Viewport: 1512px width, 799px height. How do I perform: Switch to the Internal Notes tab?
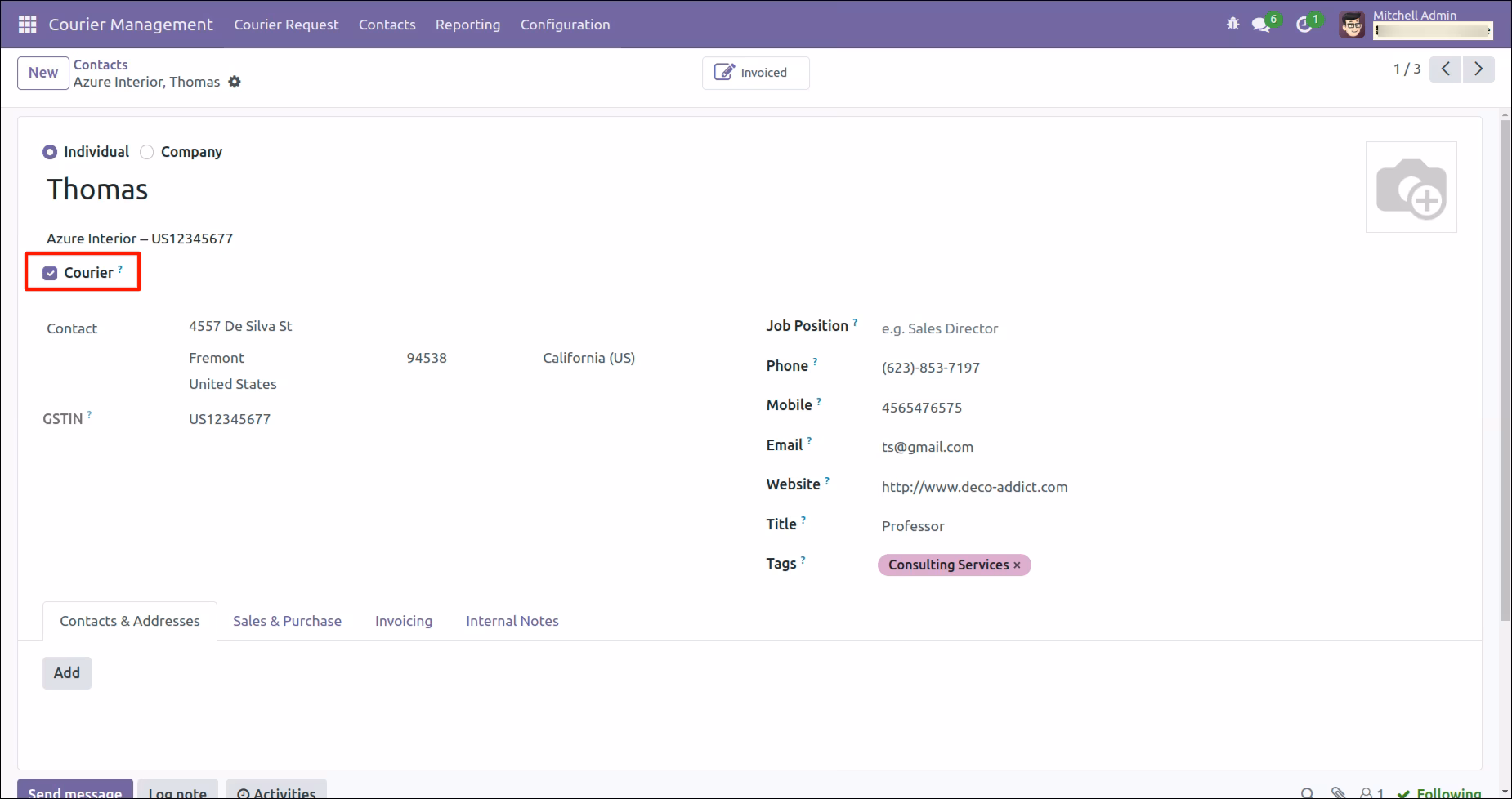click(512, 621)
